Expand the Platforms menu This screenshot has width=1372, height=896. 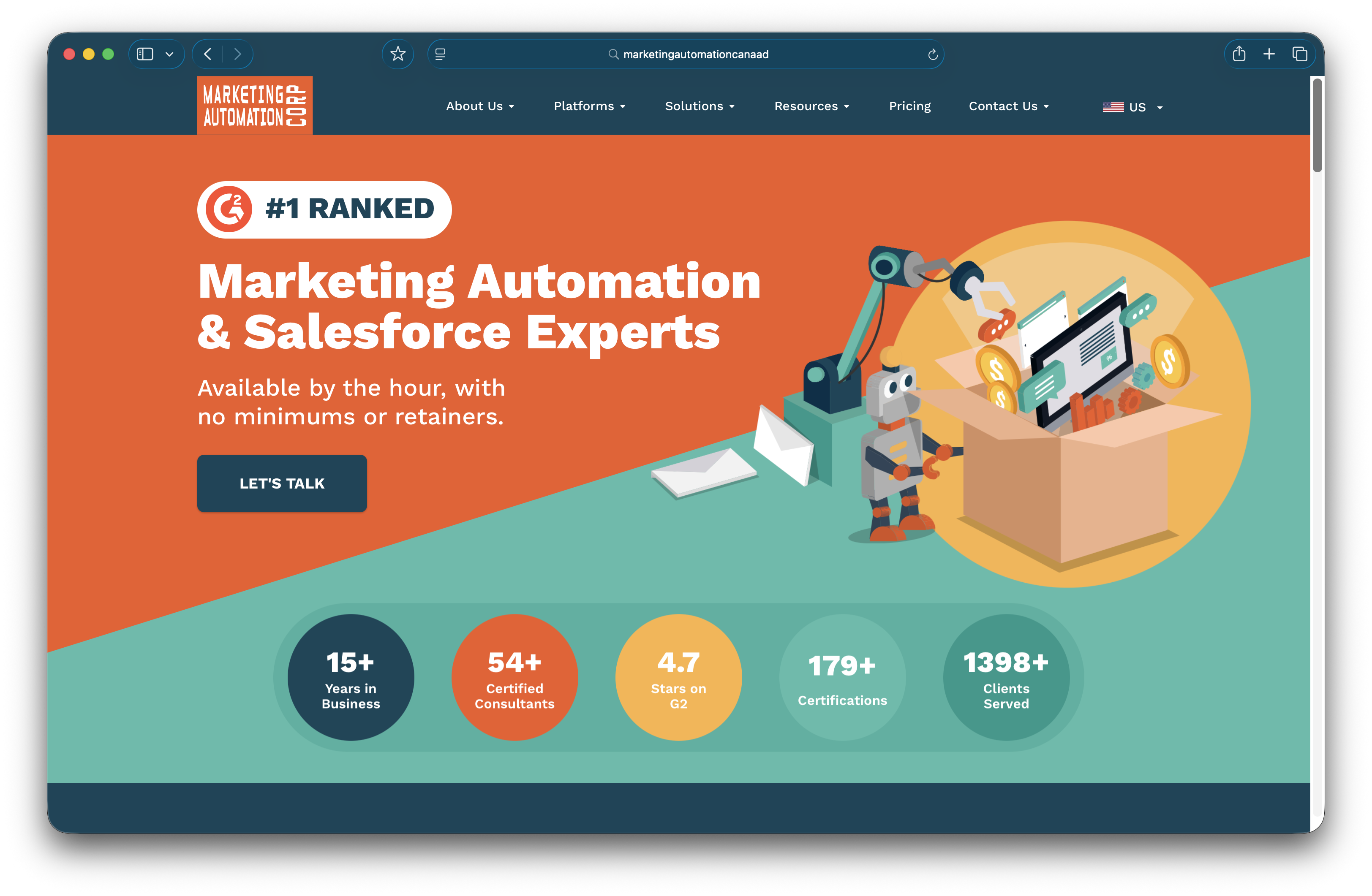tap(589, 106)
